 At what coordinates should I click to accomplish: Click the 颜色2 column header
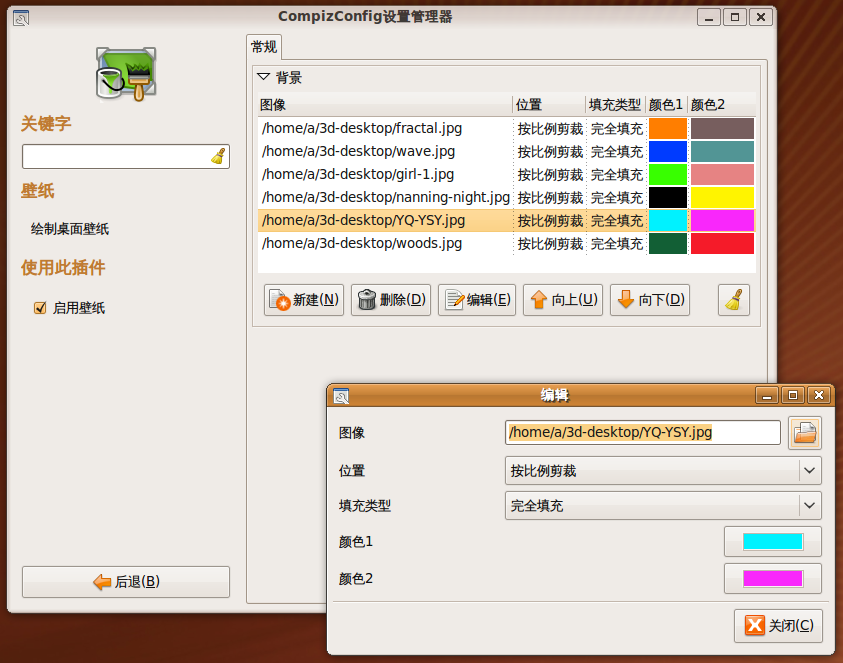(x=722, y=105)
